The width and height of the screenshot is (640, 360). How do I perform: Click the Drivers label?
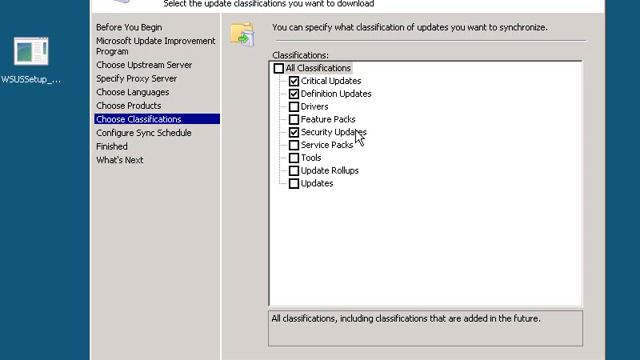click(x=314, y=107)
